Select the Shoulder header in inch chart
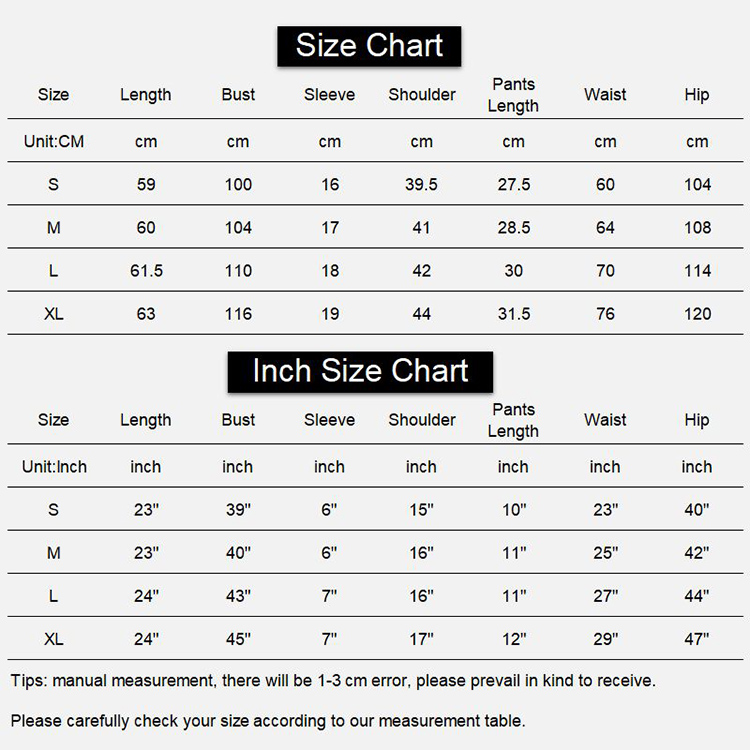 click(422, 420)
